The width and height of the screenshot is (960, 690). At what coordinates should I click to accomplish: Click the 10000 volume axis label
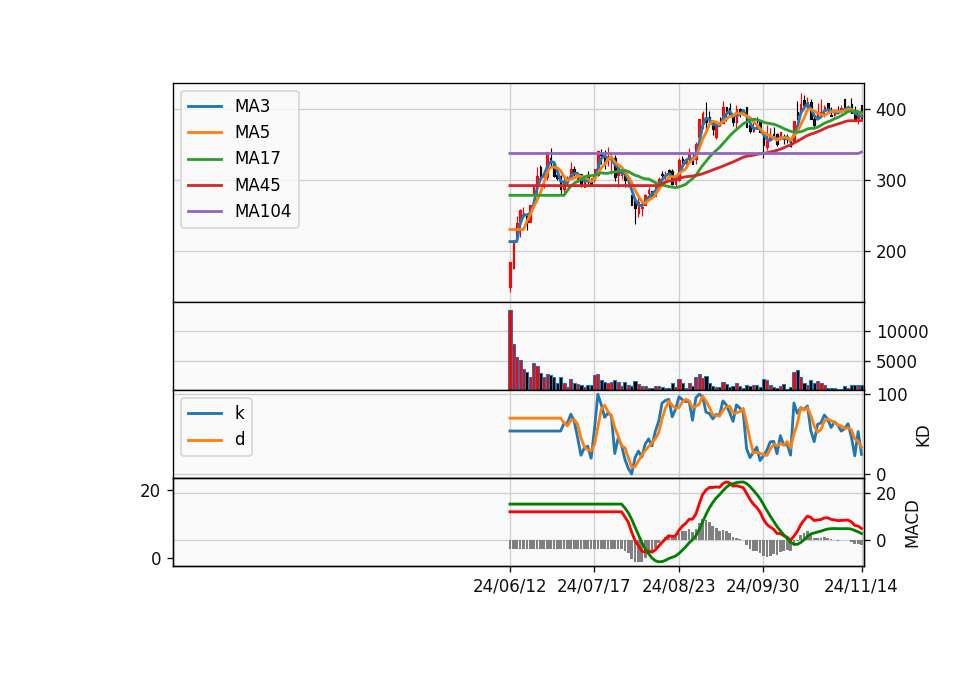tap(902, 332)
